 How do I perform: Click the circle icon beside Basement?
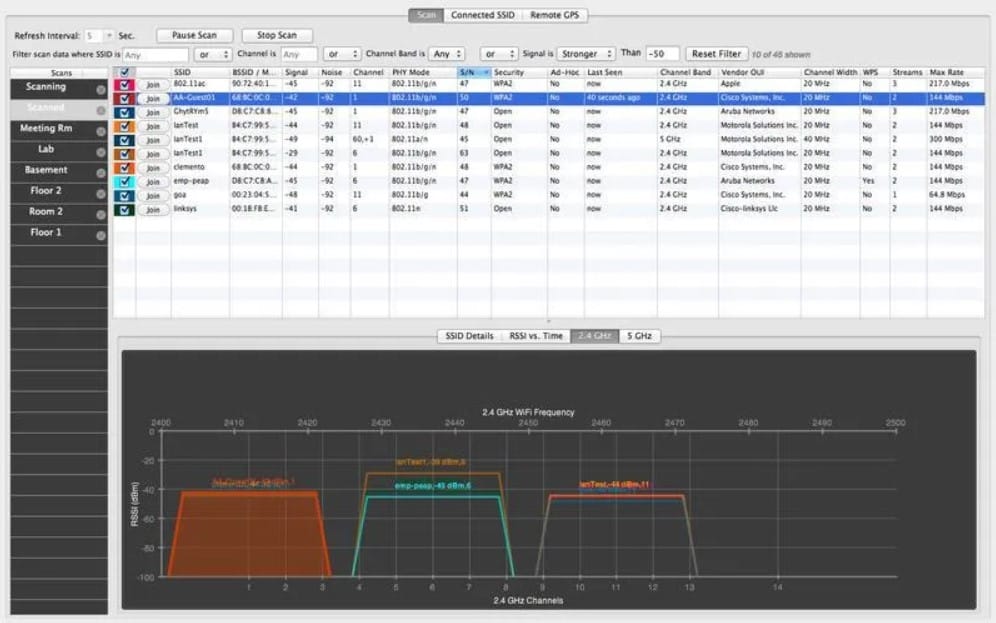point(100,173)
